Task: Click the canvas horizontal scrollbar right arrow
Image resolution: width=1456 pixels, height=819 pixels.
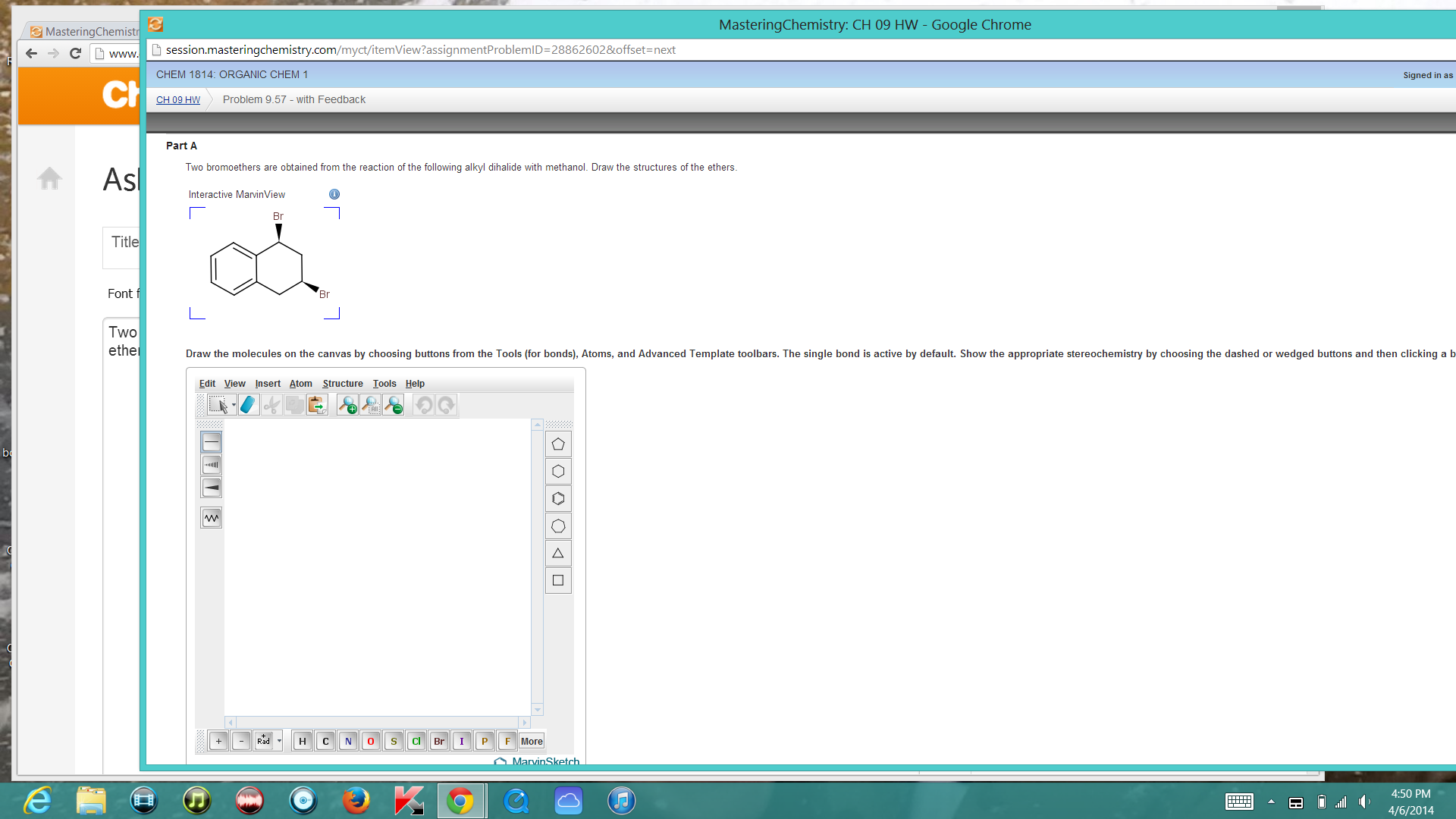Action: (x=524, y=723)
